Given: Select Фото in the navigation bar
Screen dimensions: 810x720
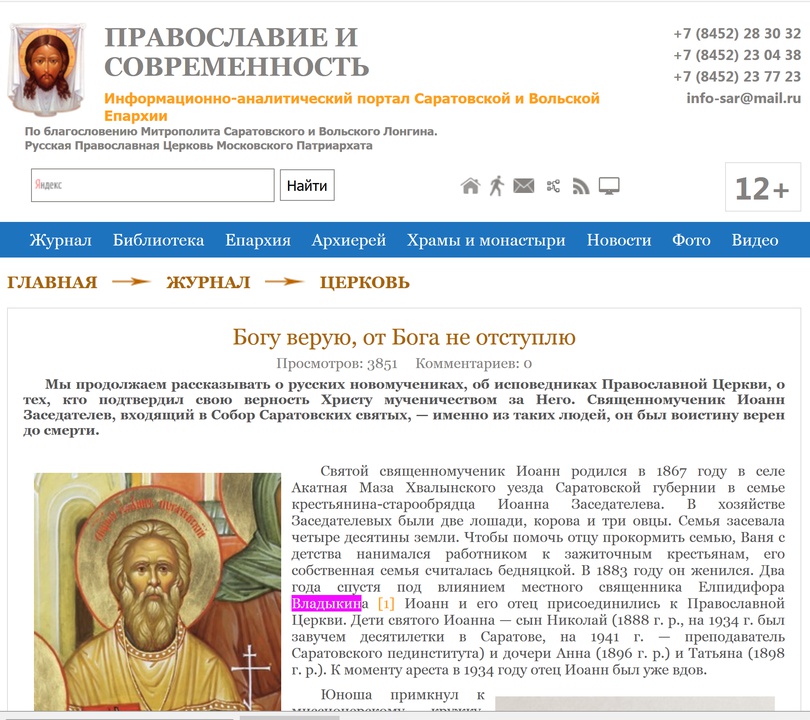Looking at the screenshot, I should [x=691, y=240].
